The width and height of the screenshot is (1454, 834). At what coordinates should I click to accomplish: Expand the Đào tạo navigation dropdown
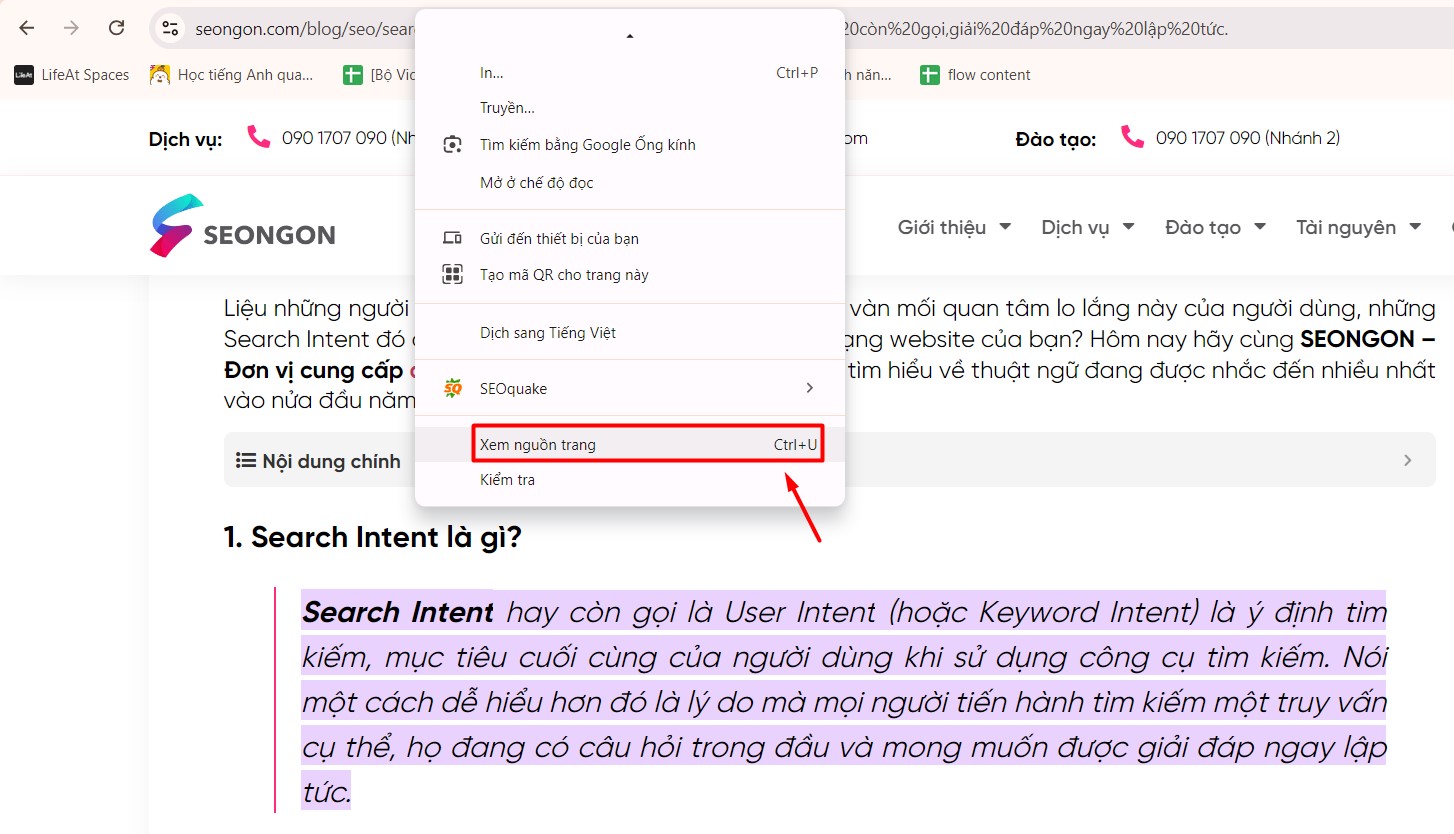point(1216,227)
